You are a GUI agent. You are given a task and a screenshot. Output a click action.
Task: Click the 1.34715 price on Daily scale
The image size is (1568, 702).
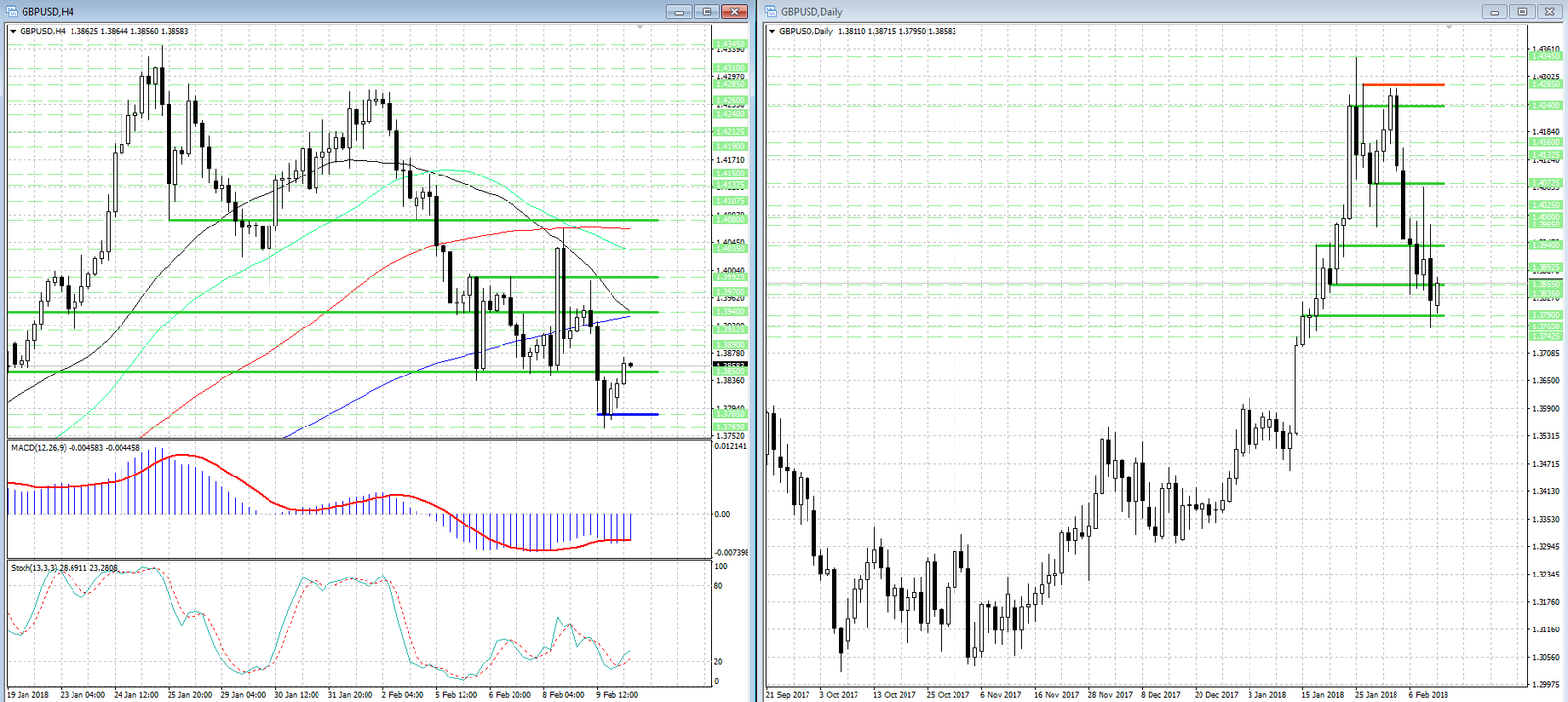[x=1545, y=464]
